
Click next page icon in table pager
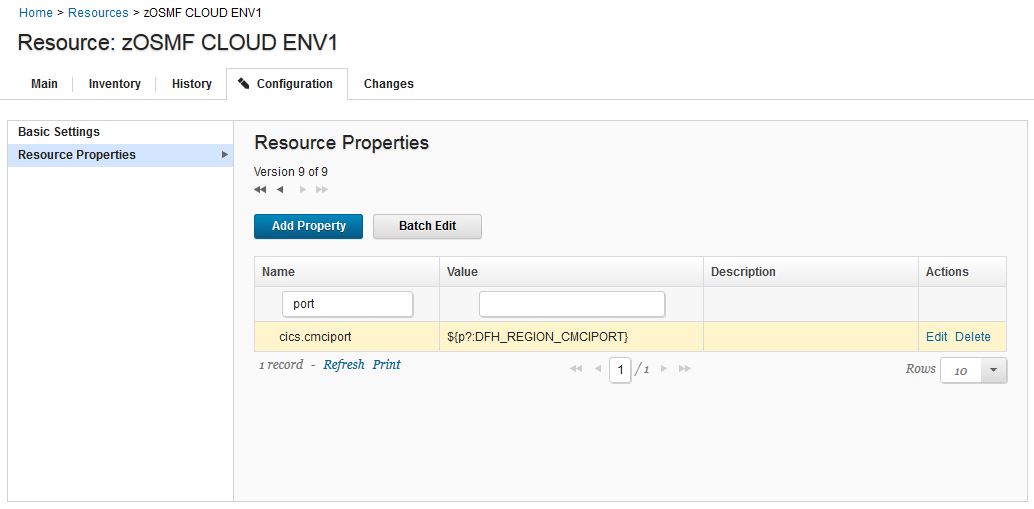tap(663, 369)
